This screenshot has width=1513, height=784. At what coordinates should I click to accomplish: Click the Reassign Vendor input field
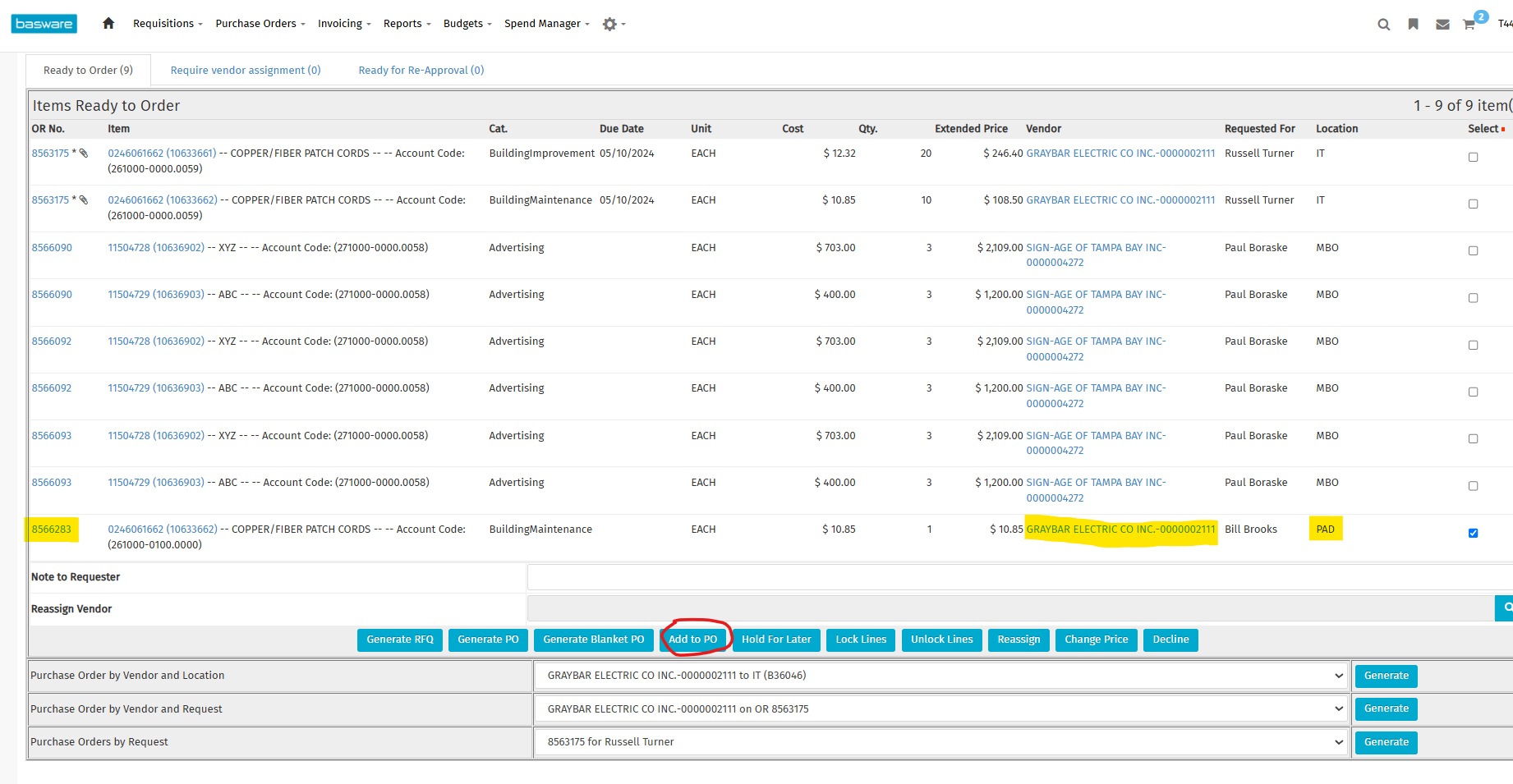[x=1010, y=608]
